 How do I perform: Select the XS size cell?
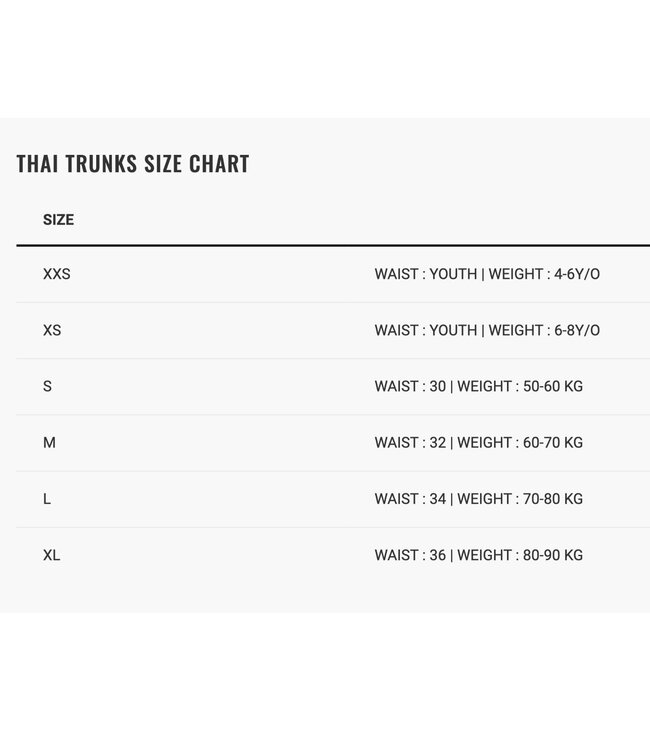pos(52,330)
